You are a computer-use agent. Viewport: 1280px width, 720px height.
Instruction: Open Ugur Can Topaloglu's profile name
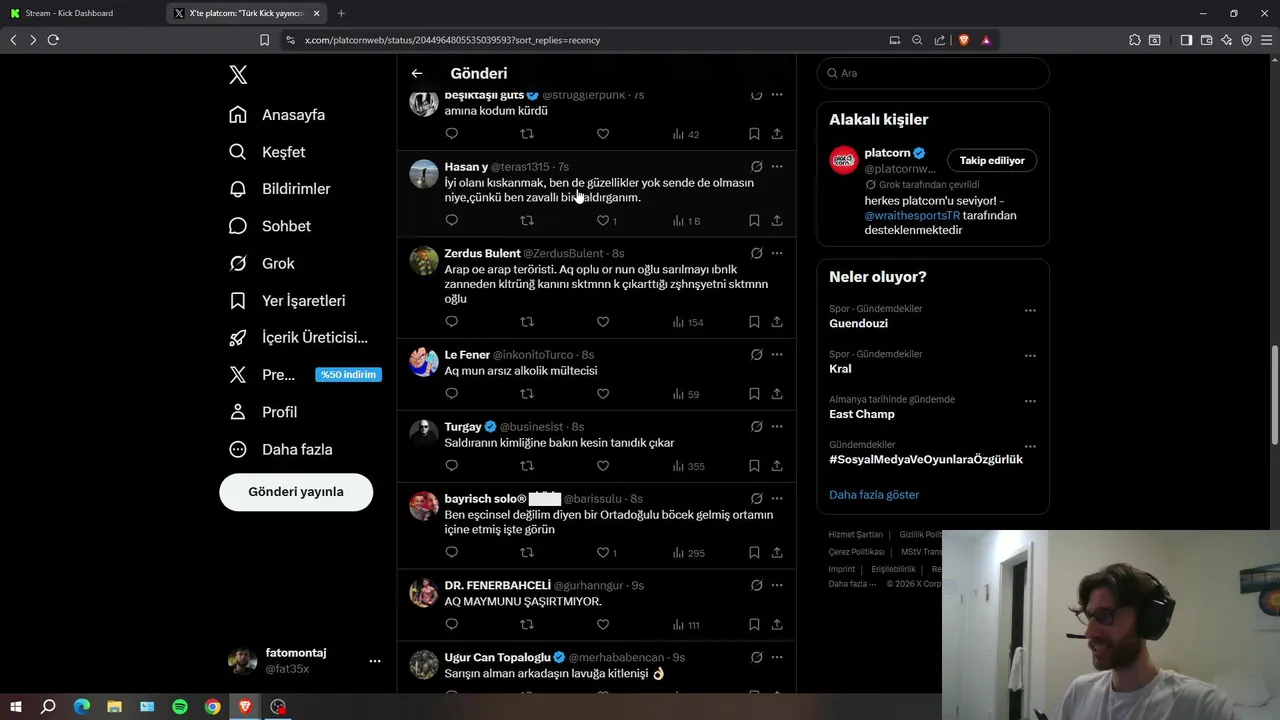[x=498, y=657]
